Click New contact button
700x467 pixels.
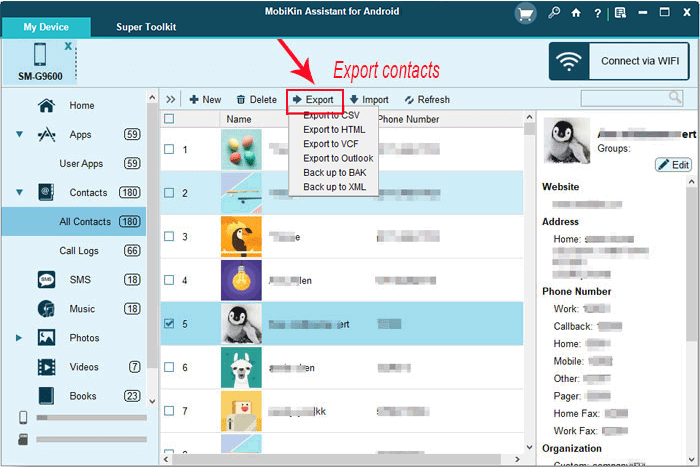tap(205, 100)
